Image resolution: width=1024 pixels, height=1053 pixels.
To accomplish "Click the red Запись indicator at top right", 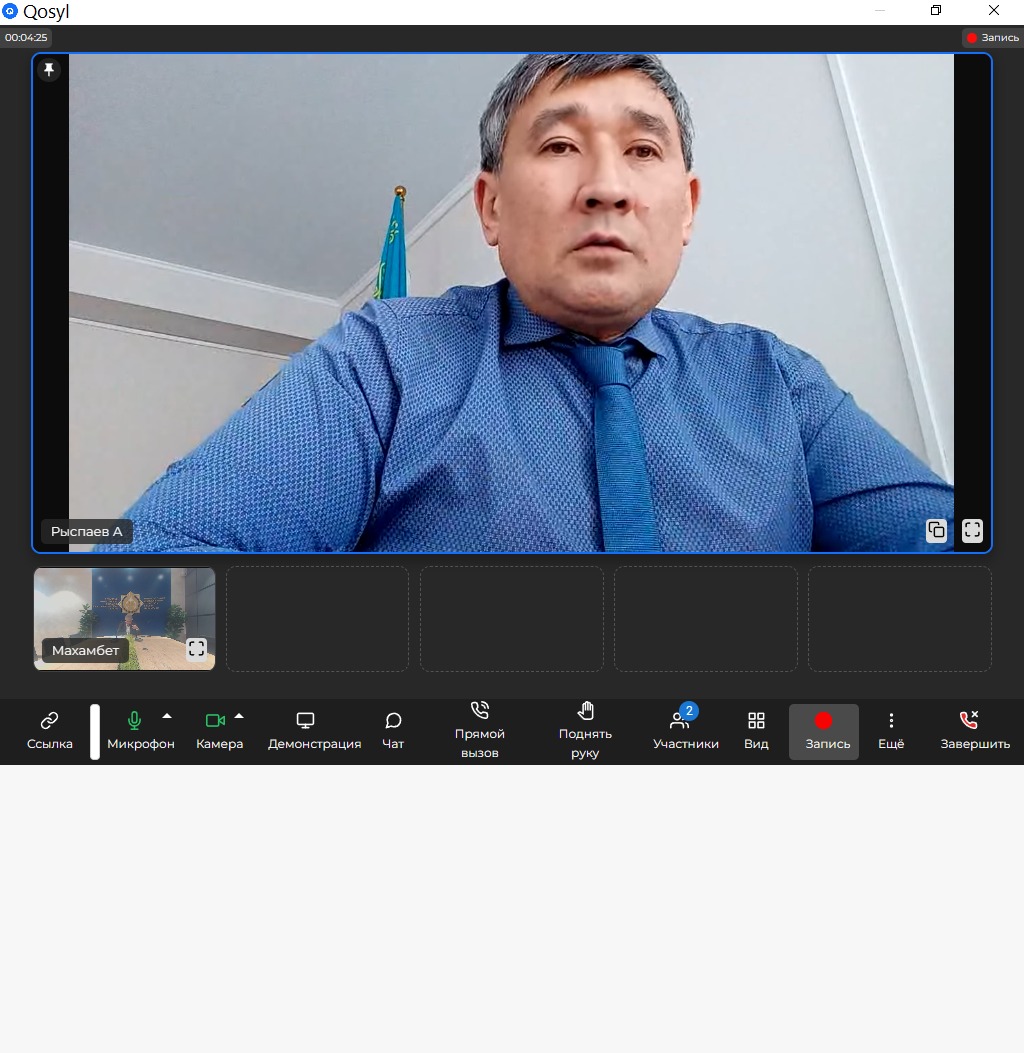I will [992, 37].
